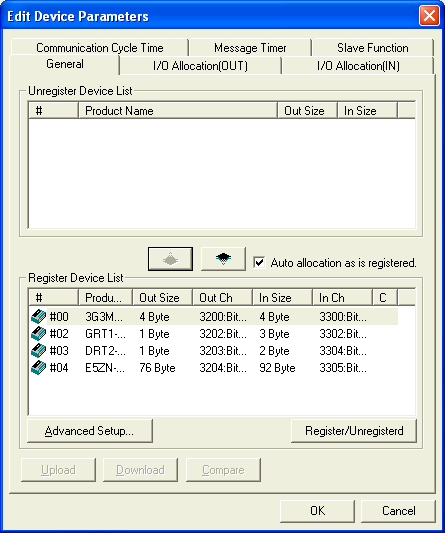Click In Ch column header
This screenshot has width=445, height=533.
[342, 297]
